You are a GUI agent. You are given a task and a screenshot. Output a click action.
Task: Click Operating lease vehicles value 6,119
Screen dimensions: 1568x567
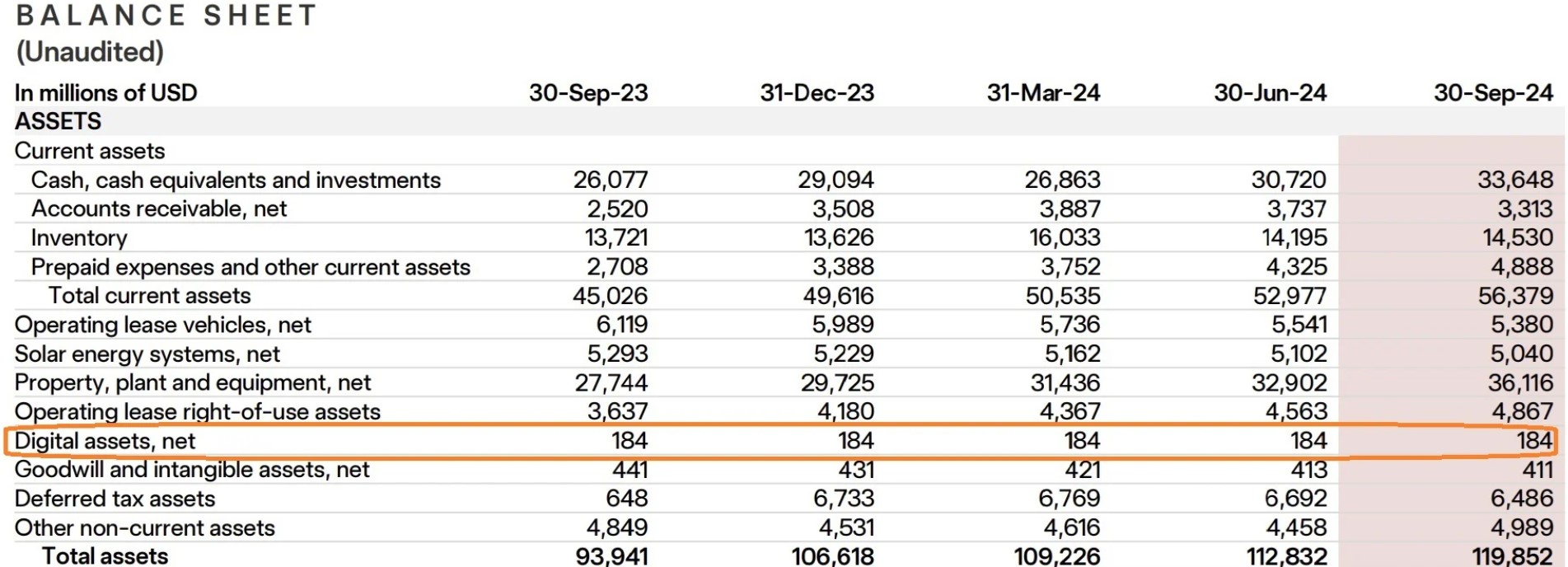point(622,325)
